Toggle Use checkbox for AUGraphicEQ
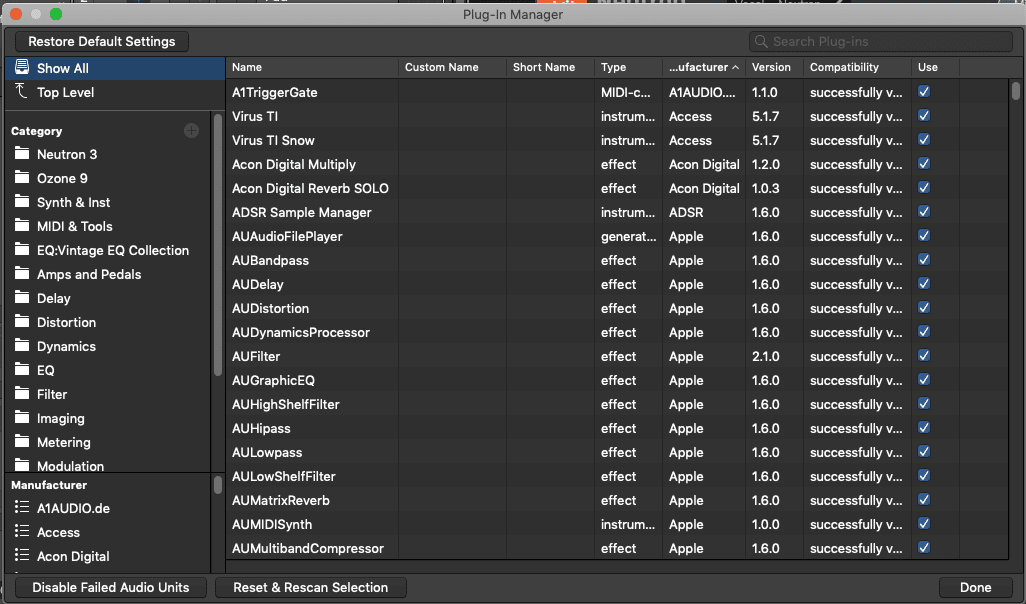Screen dimensions: 1026x604 924,380
